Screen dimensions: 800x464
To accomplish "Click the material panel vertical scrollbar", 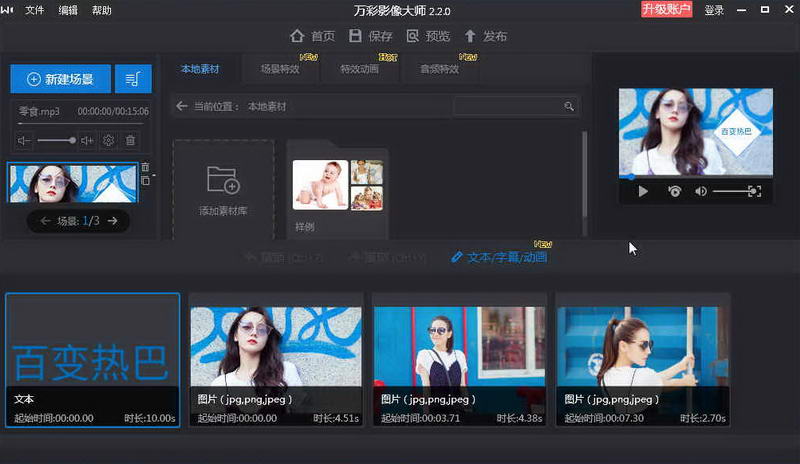I will click(584, 174).
